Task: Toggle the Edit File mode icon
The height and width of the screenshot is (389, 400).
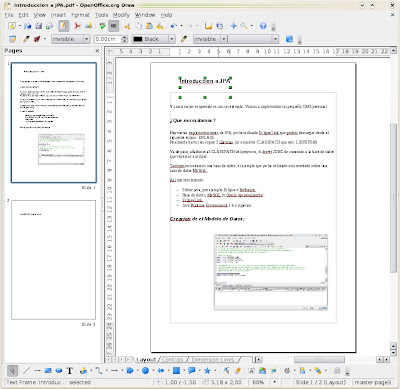Action: 63,26
